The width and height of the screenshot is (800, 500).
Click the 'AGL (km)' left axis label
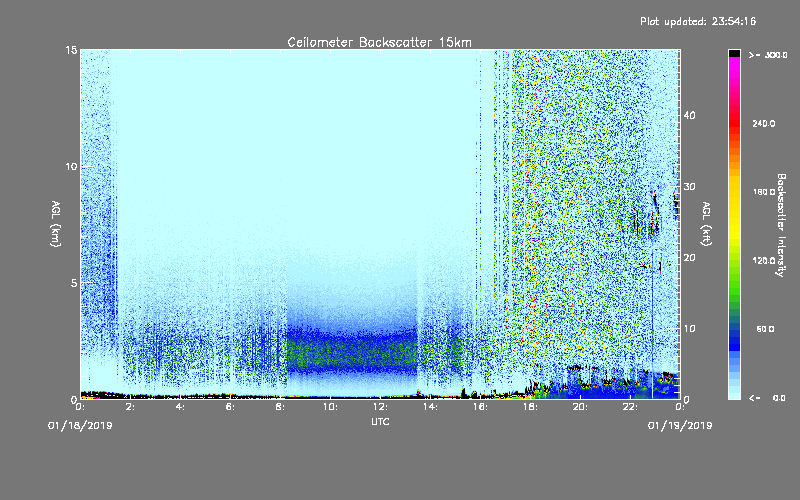(x=56, y=223)
